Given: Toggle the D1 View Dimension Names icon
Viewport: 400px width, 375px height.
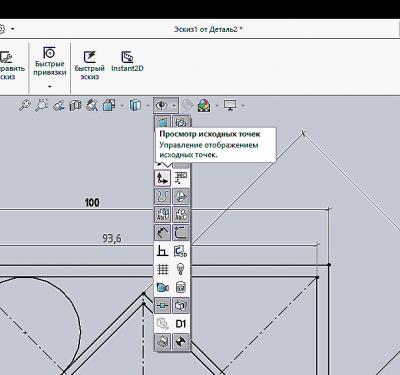Looking at the screenshot, I should [181, 324].
